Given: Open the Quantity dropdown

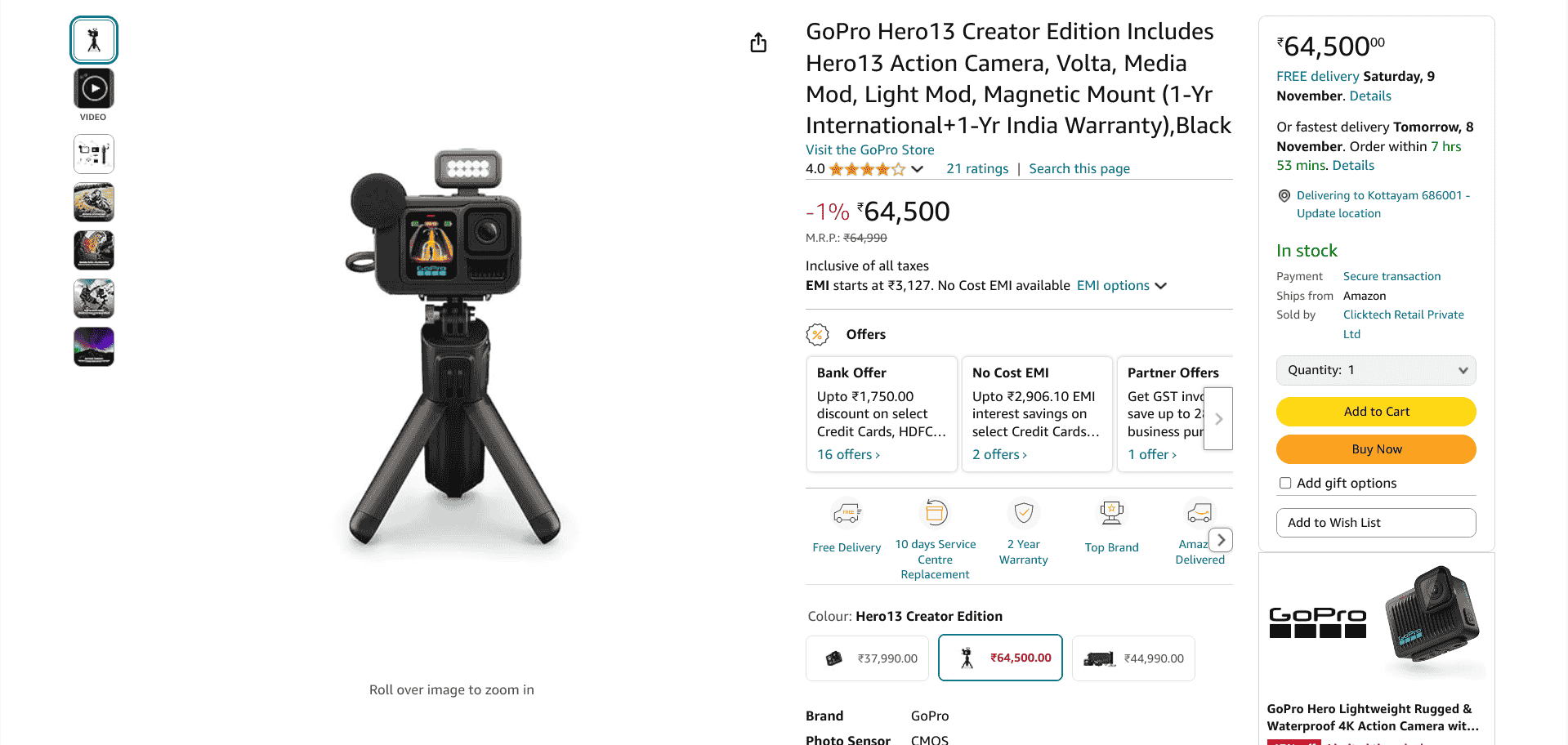Looking at the screenshot, I should tap(1376, 370).
